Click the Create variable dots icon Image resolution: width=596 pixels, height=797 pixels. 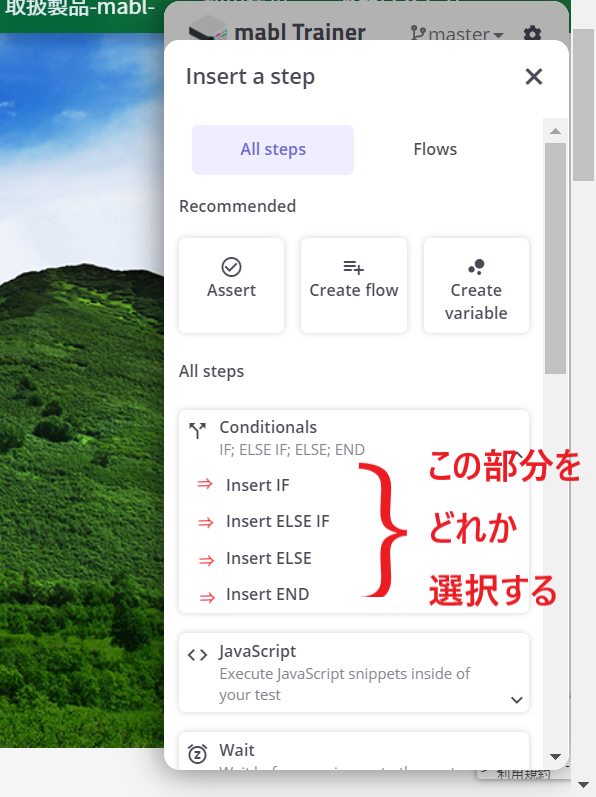point(476,267)
